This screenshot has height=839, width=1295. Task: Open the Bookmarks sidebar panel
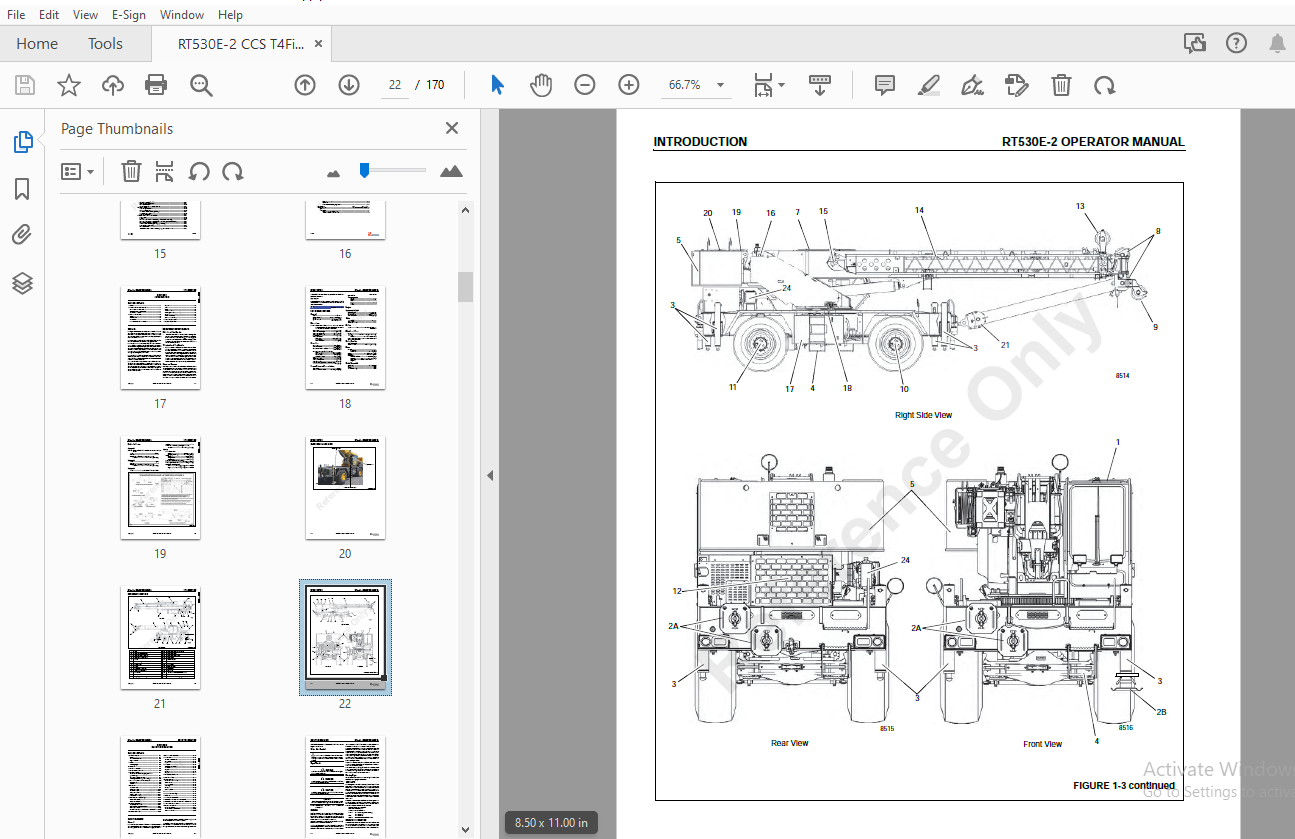click(x=22, y=189)
